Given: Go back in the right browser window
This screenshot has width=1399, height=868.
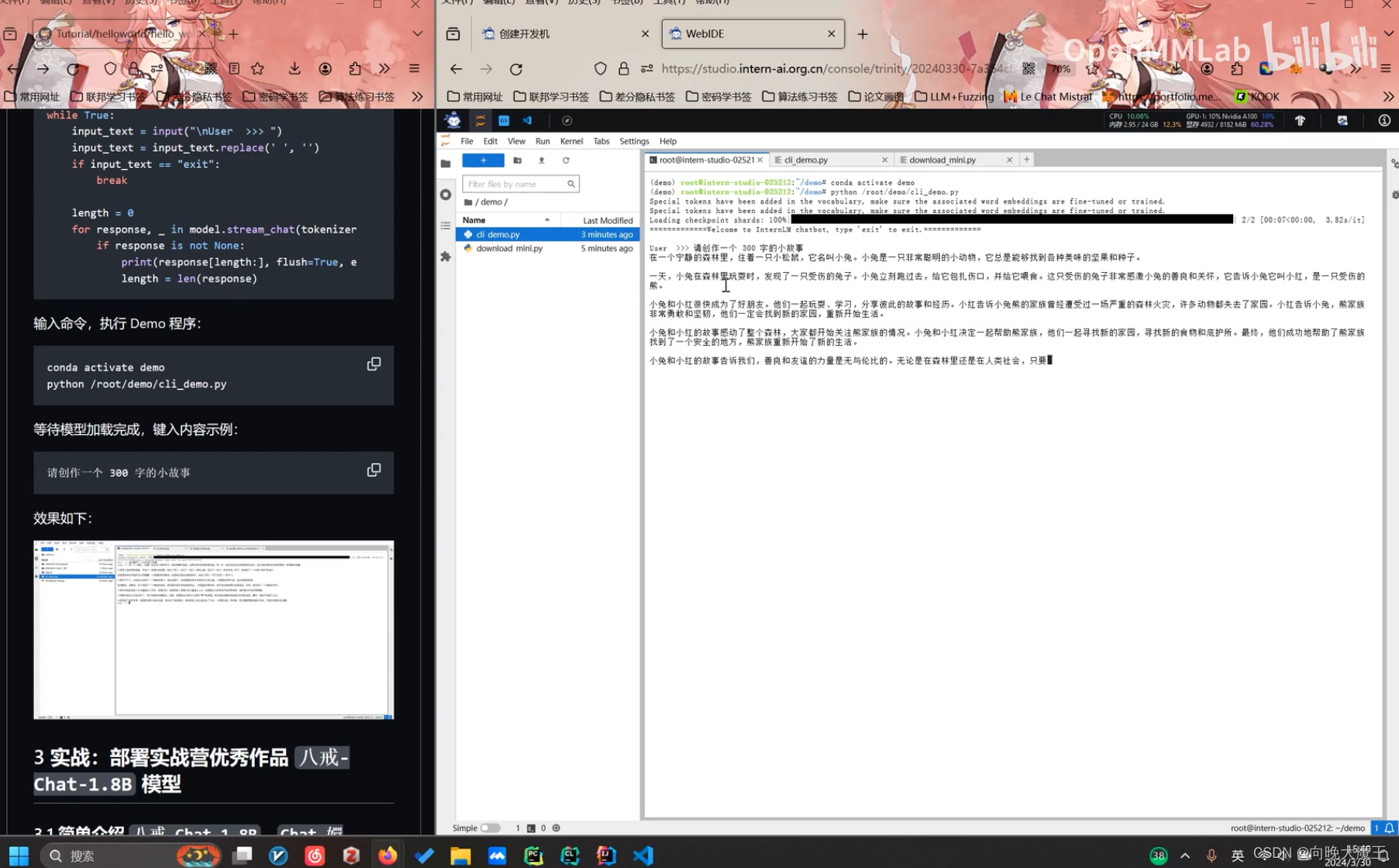Looking at the screenshot, I should click(x=456, y=69).
